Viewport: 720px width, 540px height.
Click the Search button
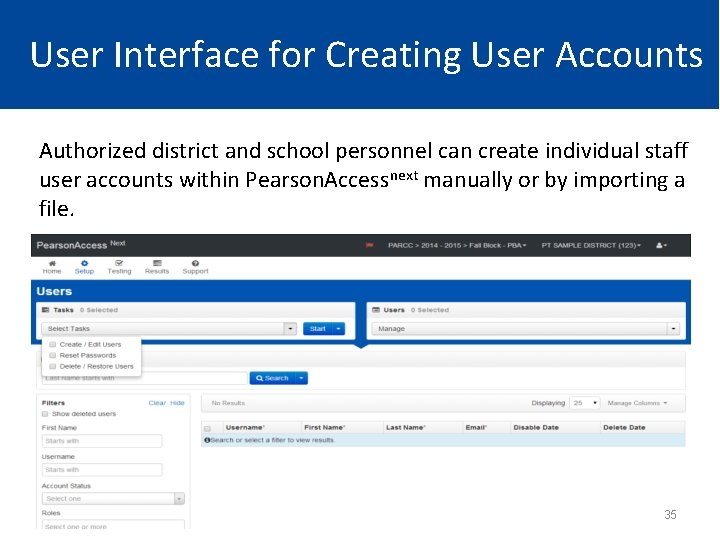point(272,378)
